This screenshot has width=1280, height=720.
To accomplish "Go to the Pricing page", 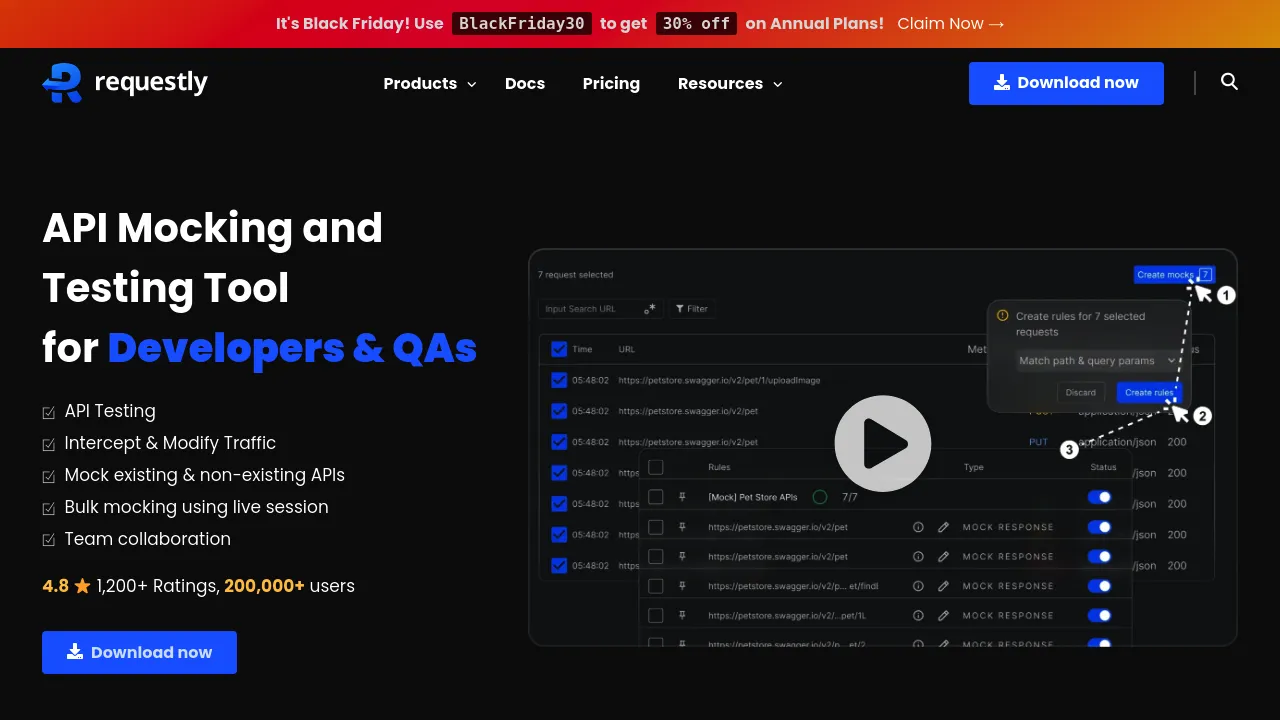I will [x=611, y=84].
